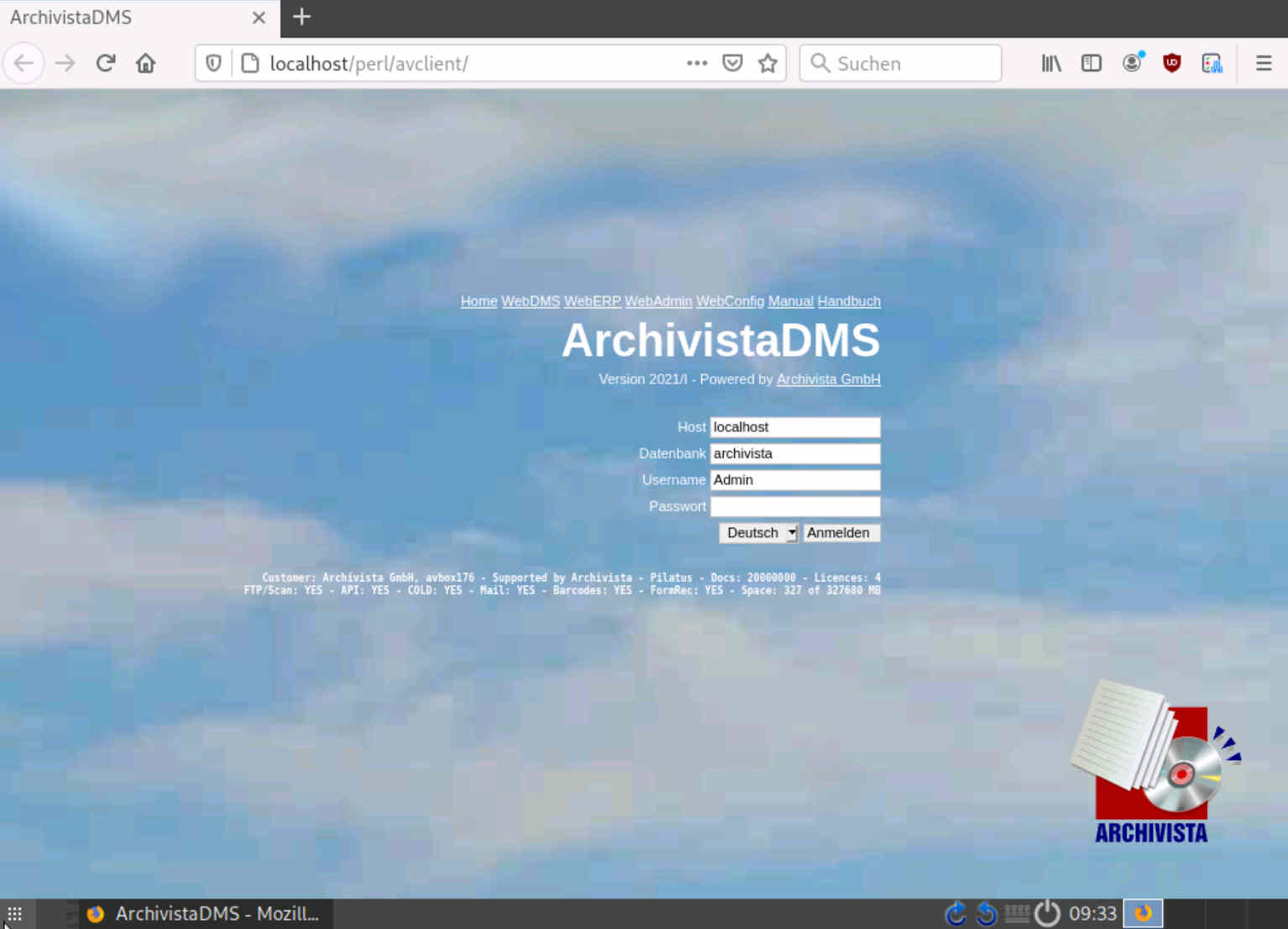Open the Handbuch link

[849, 301]
